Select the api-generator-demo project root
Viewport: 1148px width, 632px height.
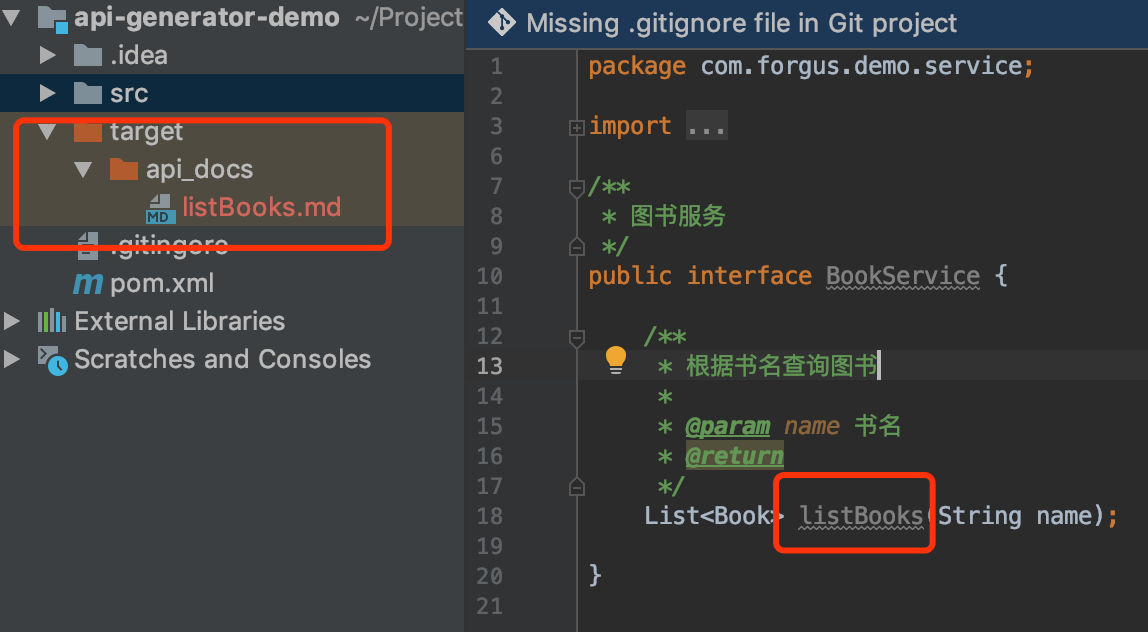(x=206, y=17)
